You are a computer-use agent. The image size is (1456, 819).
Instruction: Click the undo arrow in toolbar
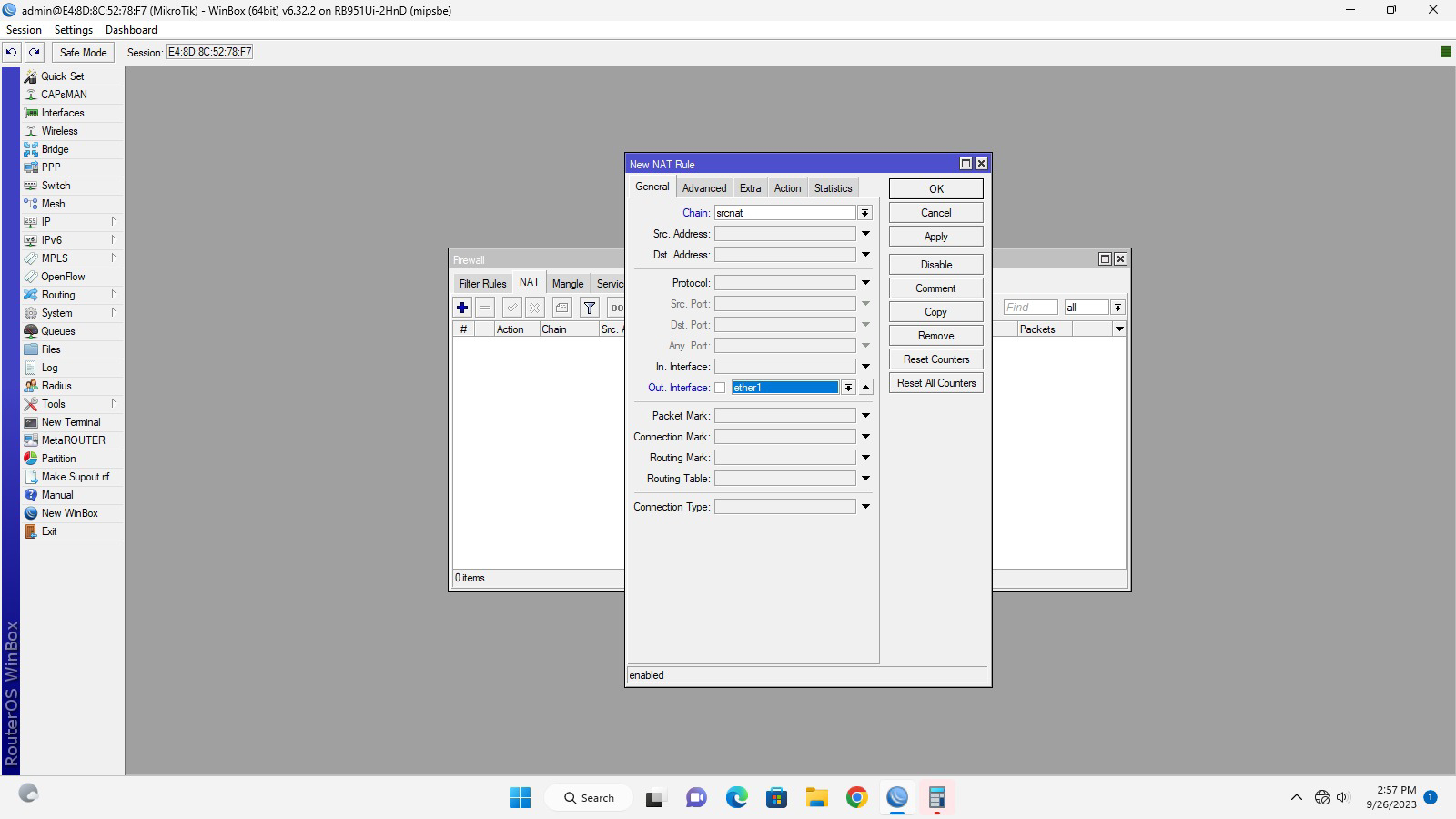point(12,53)
